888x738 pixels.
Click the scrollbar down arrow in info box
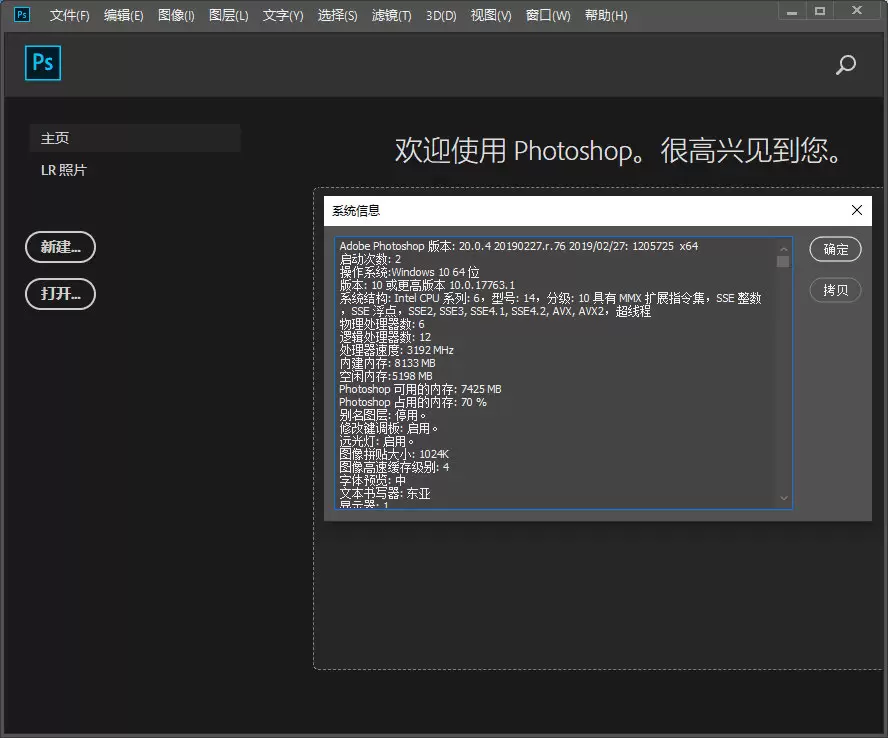tap(784, 498)
